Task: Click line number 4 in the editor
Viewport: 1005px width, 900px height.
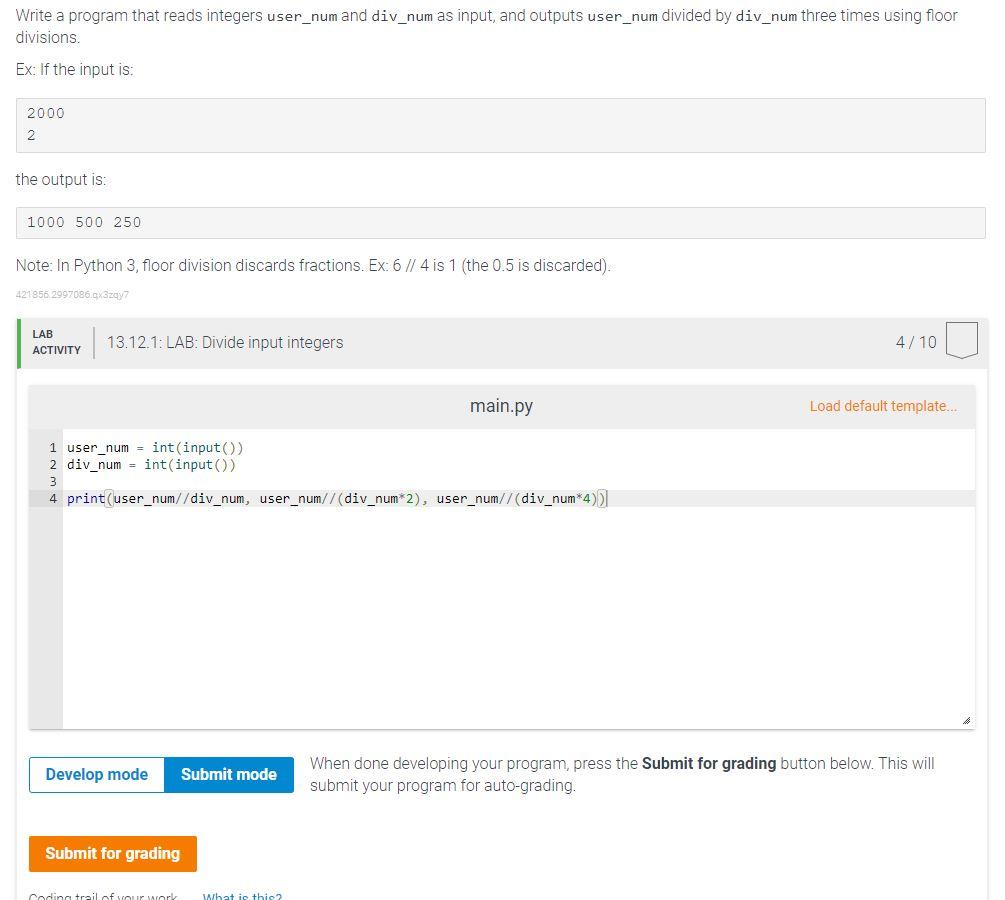Action: click(52, 498)
